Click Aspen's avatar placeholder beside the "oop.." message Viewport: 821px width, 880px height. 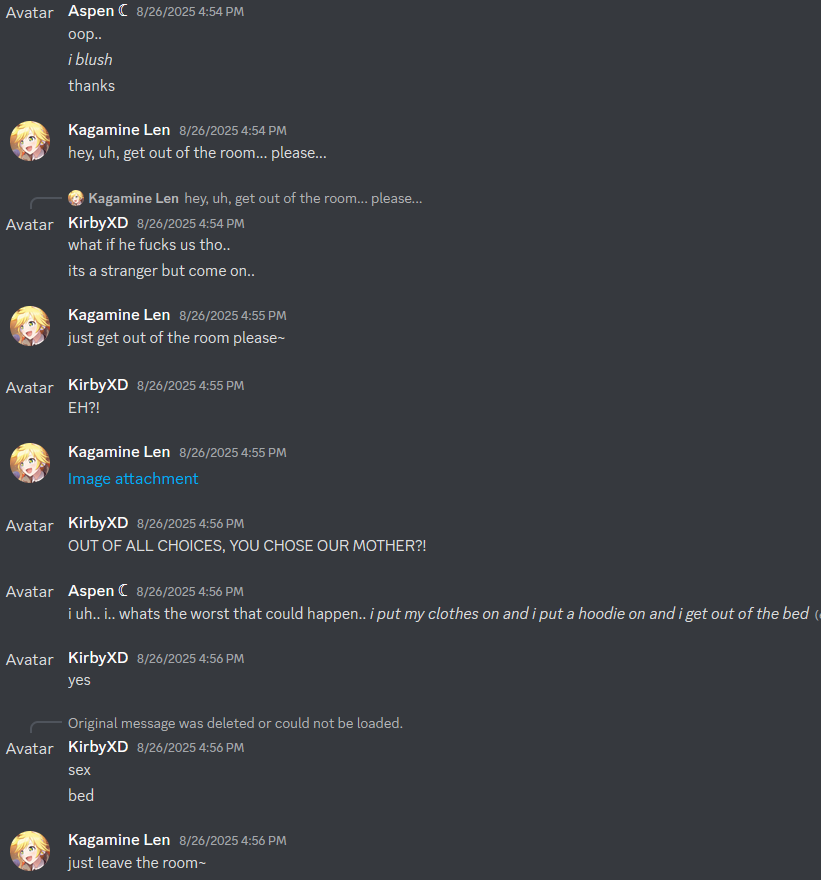30,13
